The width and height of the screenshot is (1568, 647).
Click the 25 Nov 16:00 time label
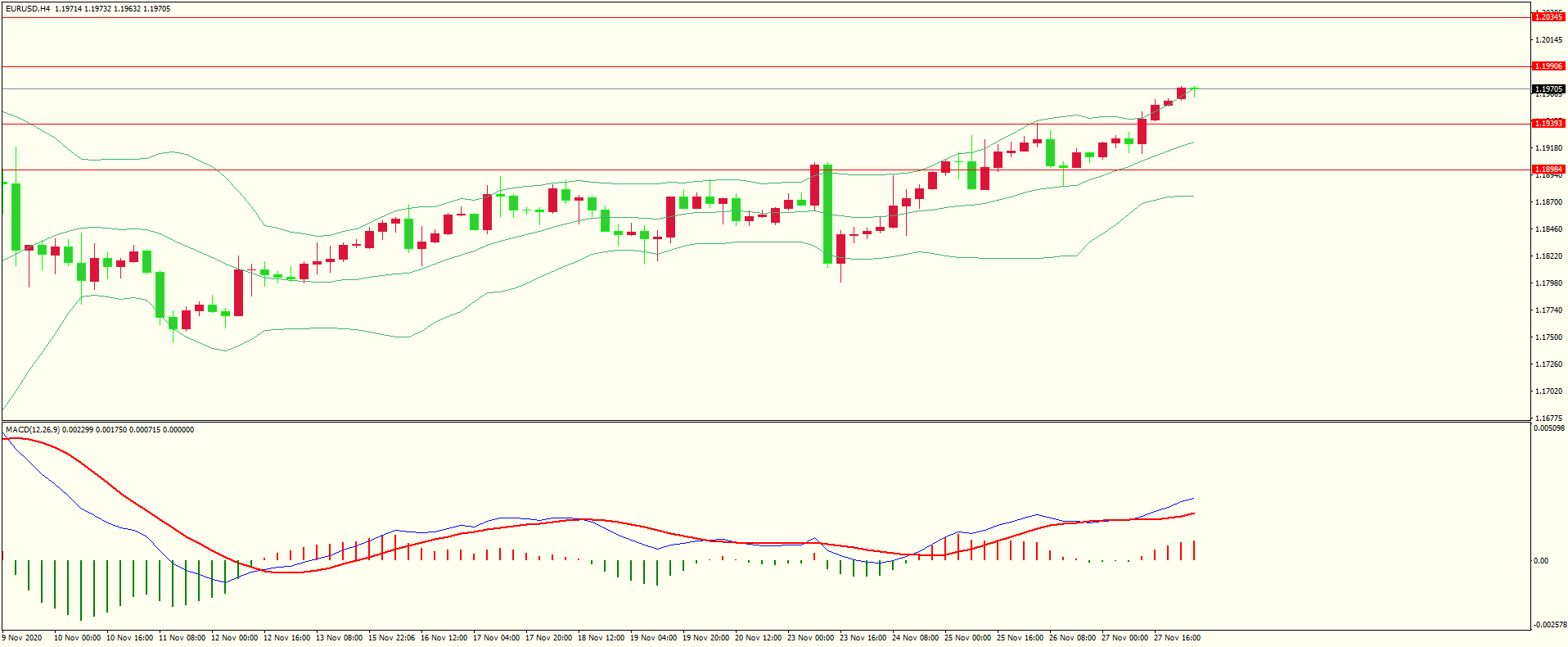1021,638
